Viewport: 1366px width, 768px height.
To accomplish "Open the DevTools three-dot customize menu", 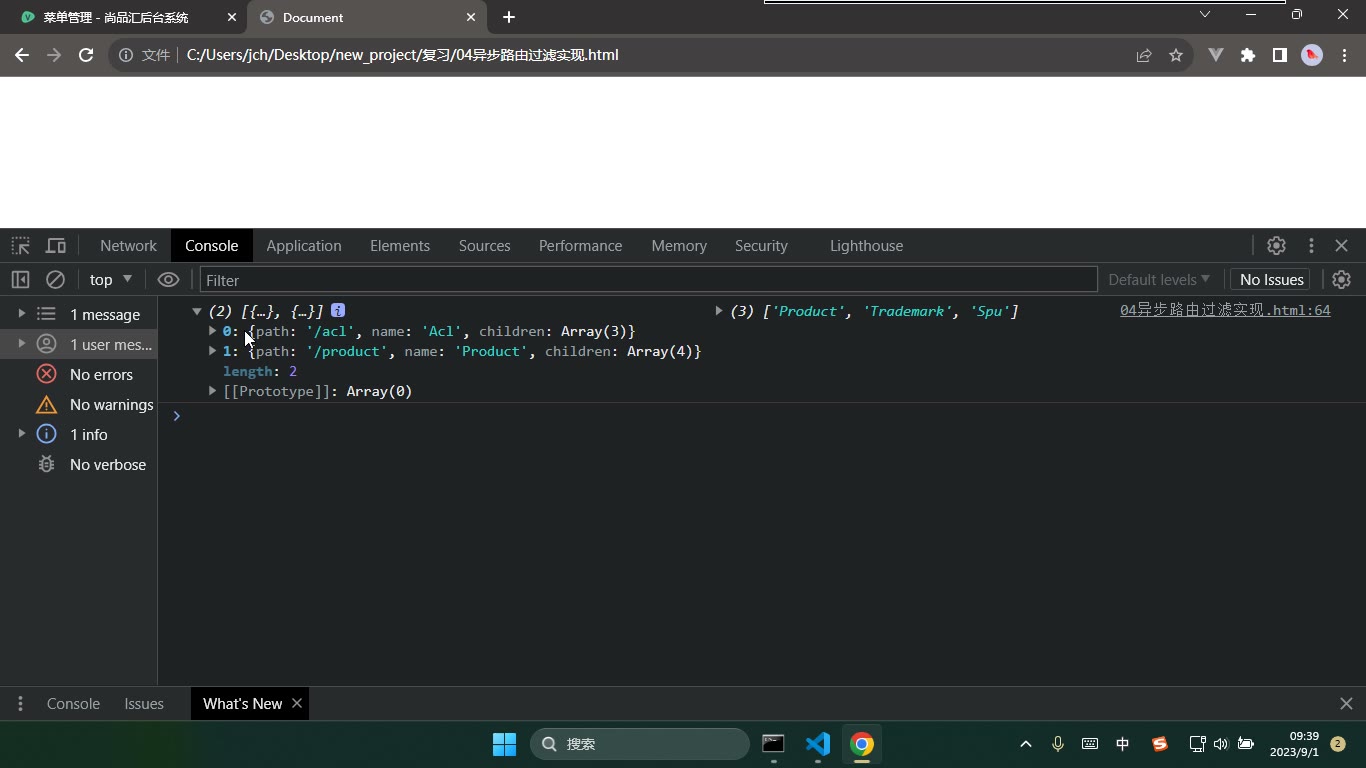I will [1311, 246].
